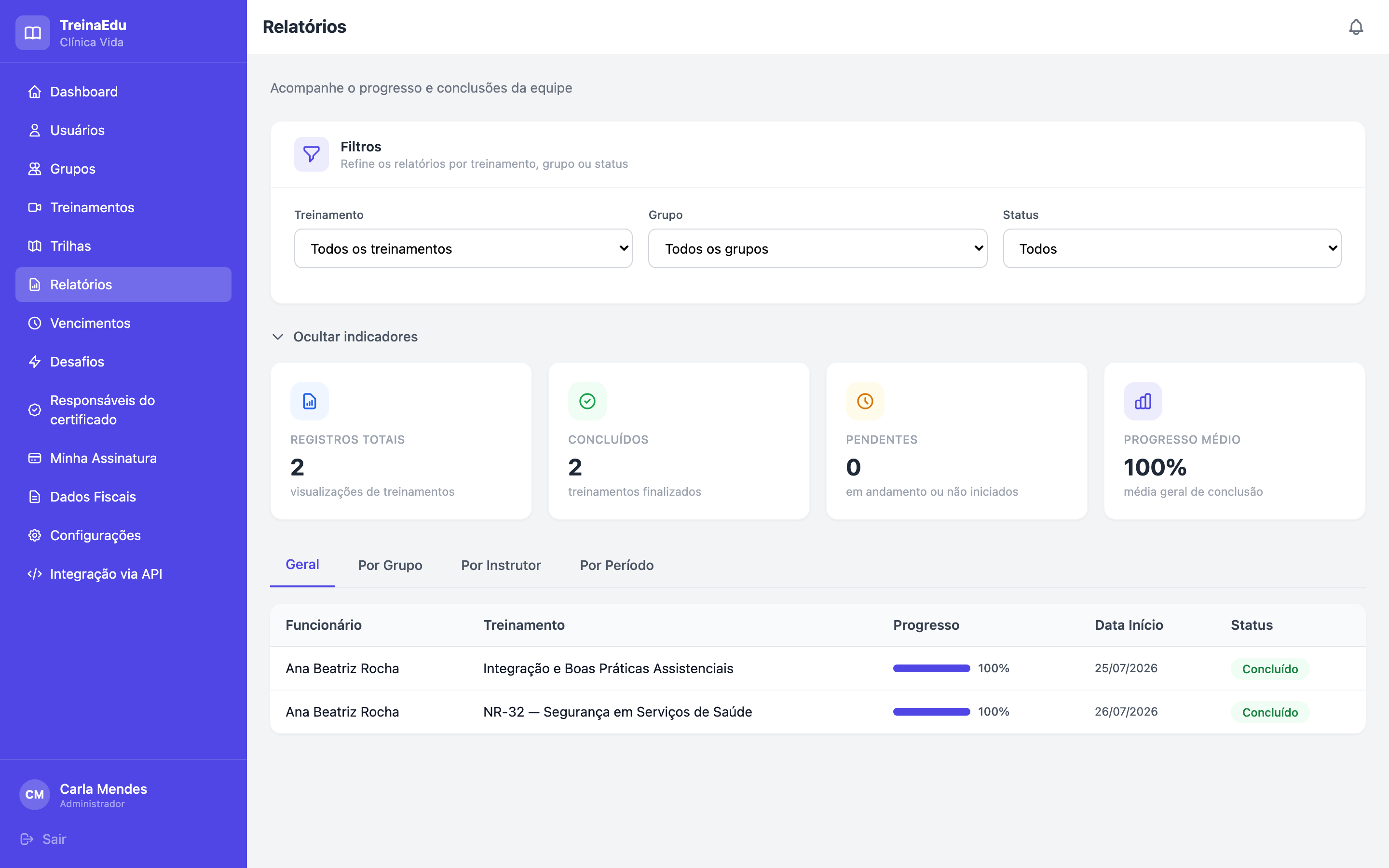Click the date 25/07/2026
This screenshot has width=1389, height=868.
pos(1126,668)
